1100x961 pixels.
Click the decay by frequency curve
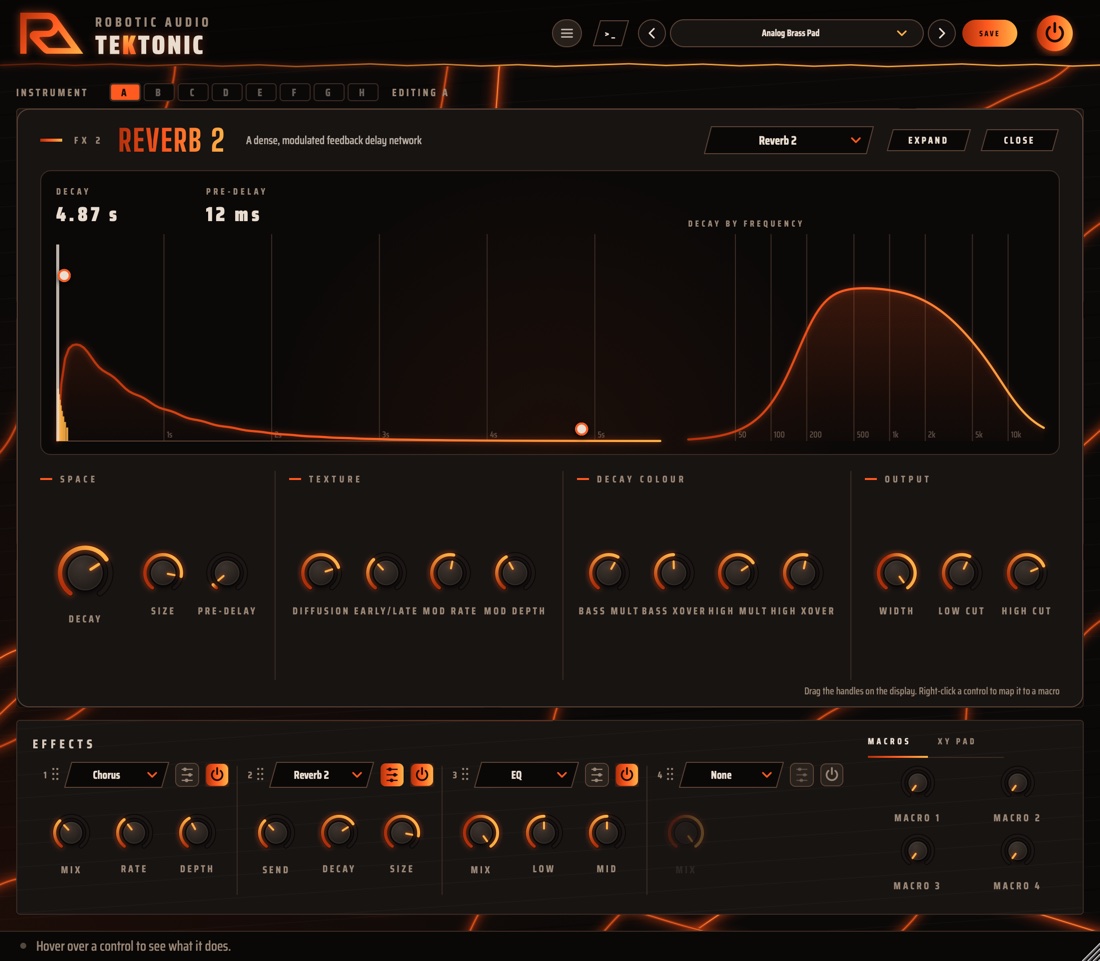click(866, 364)
